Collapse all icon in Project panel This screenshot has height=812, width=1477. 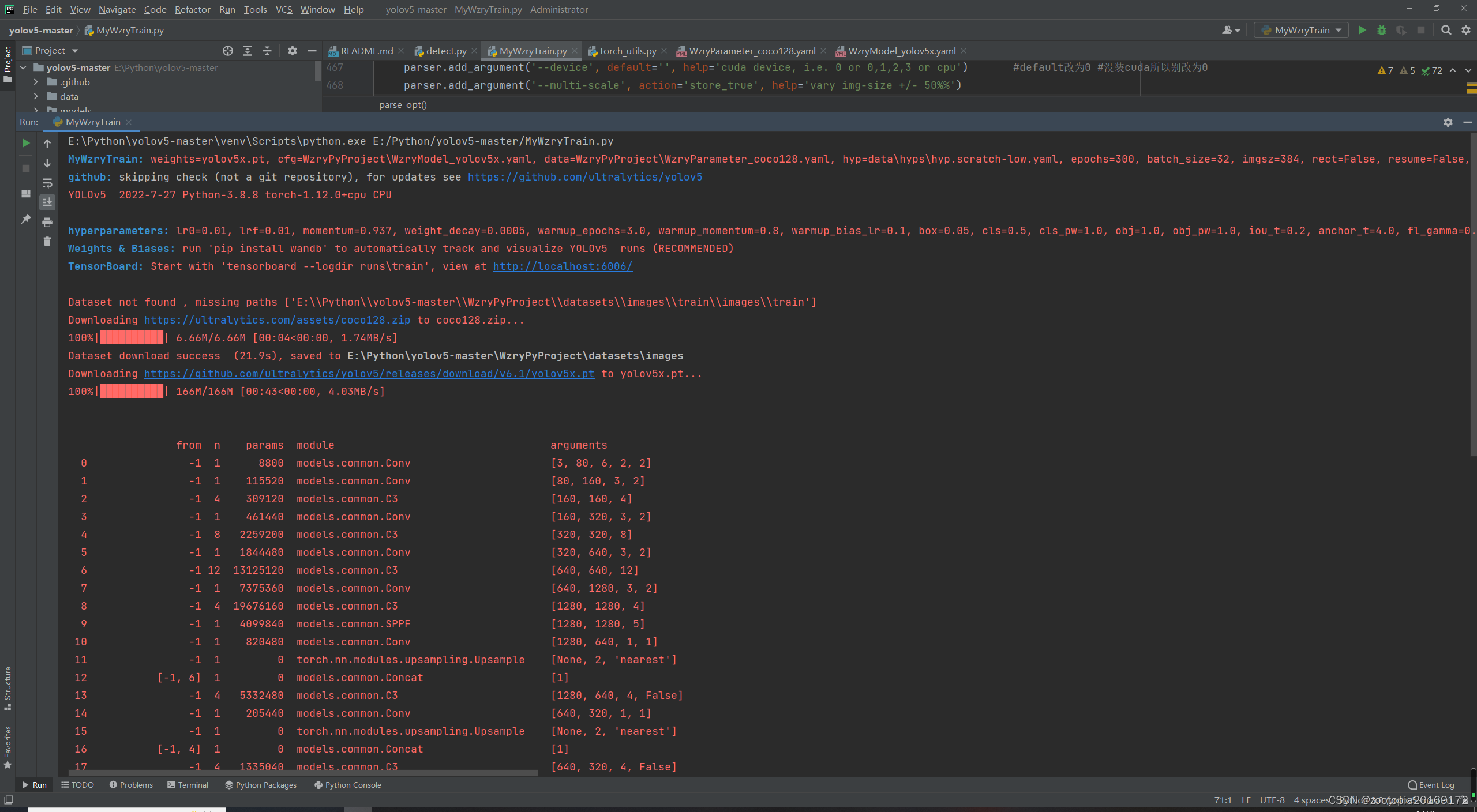click(267, 51)
